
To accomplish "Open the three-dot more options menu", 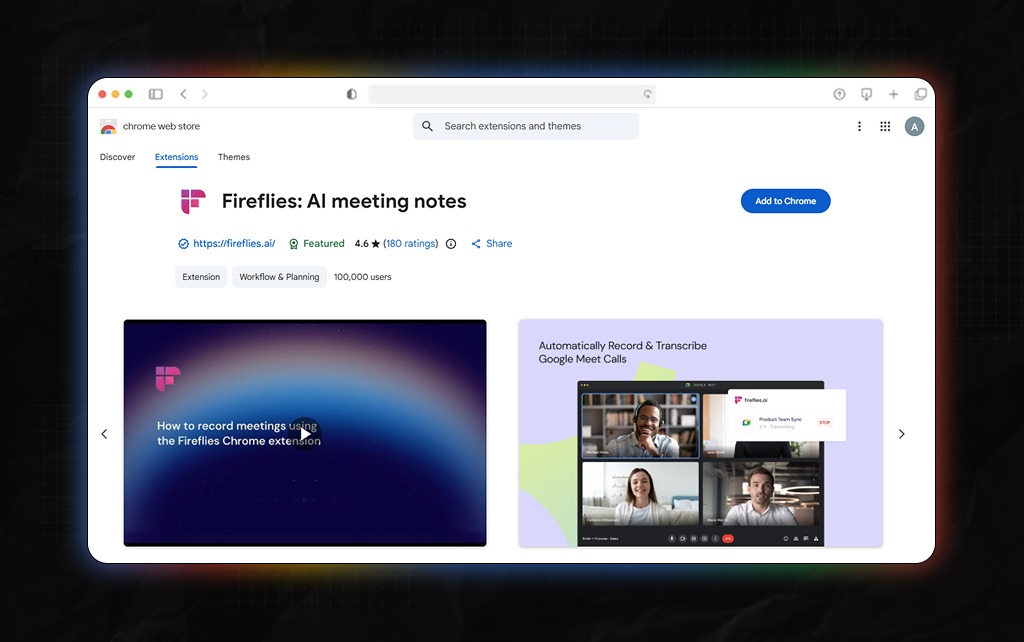I will pos(859,126).
